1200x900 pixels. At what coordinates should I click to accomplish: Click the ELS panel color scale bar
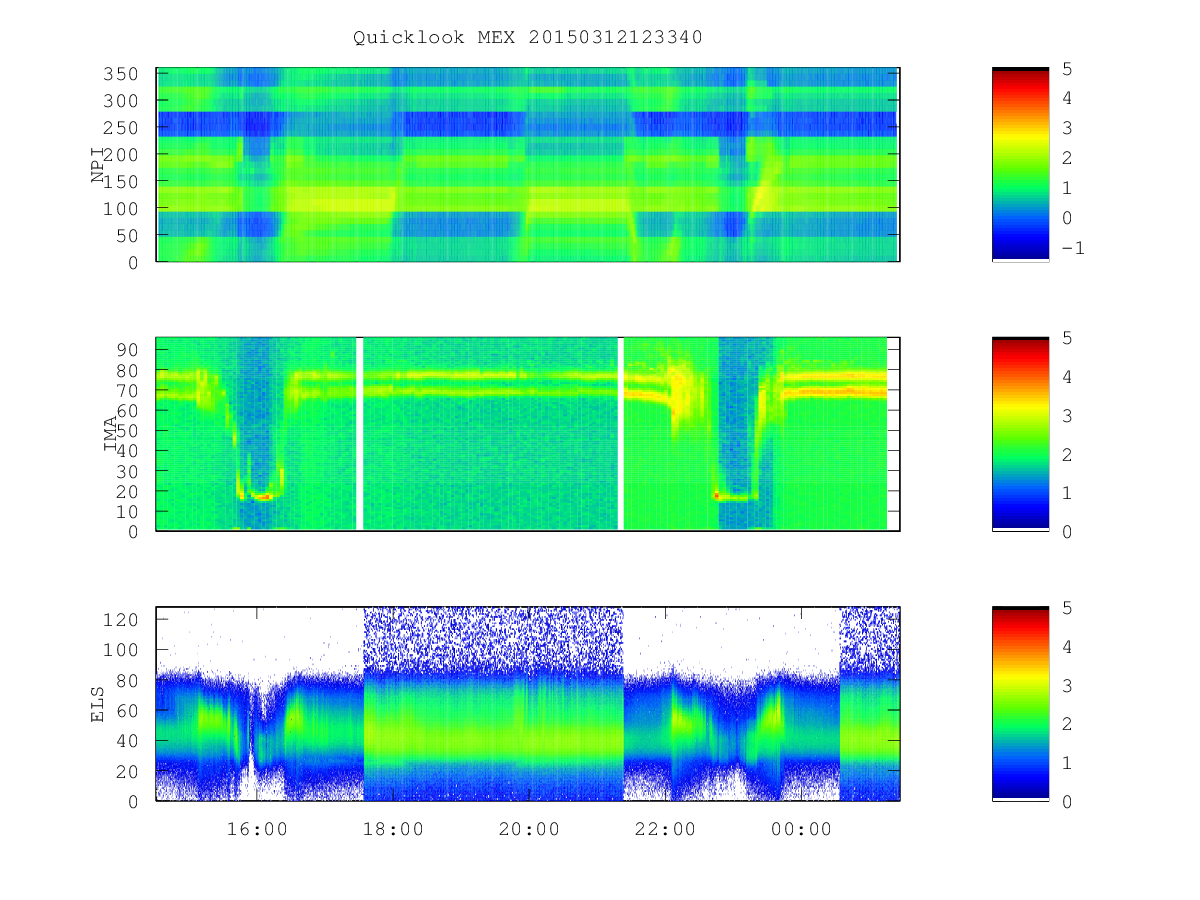tap(1020, 703)
